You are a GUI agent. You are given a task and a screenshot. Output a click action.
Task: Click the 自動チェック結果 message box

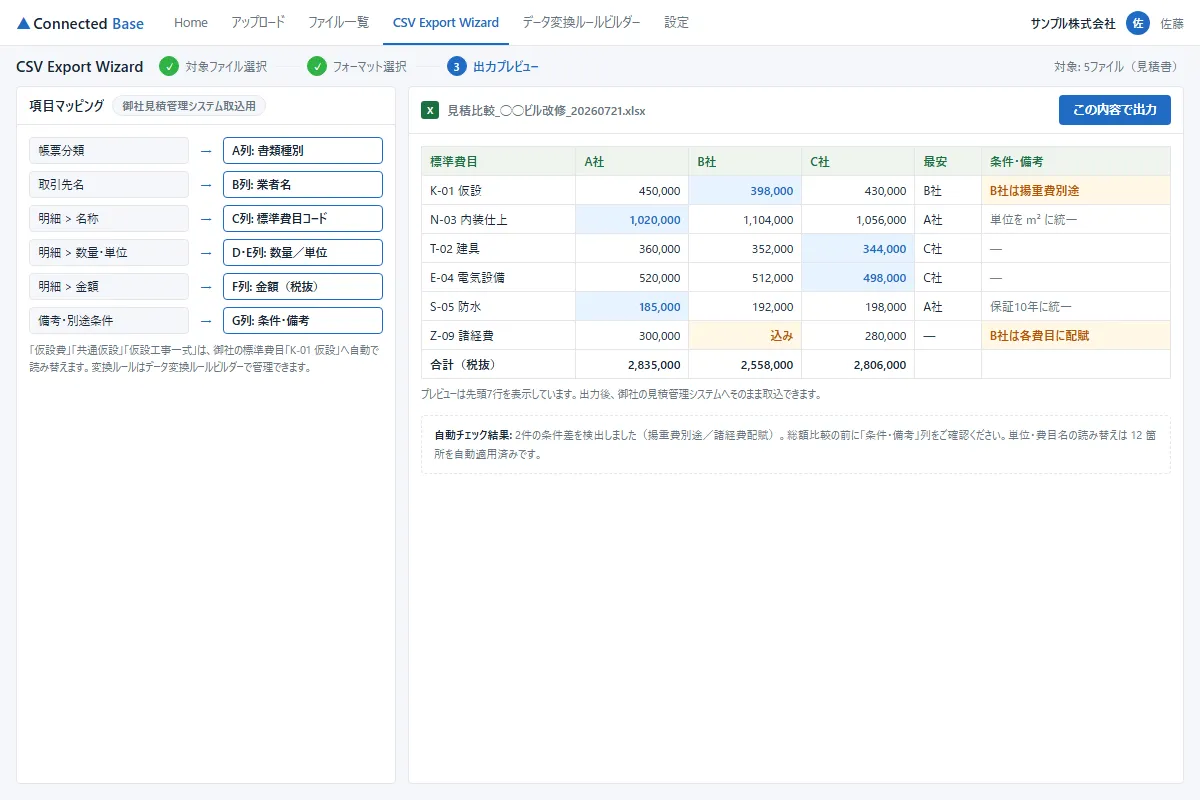[796, 444]
